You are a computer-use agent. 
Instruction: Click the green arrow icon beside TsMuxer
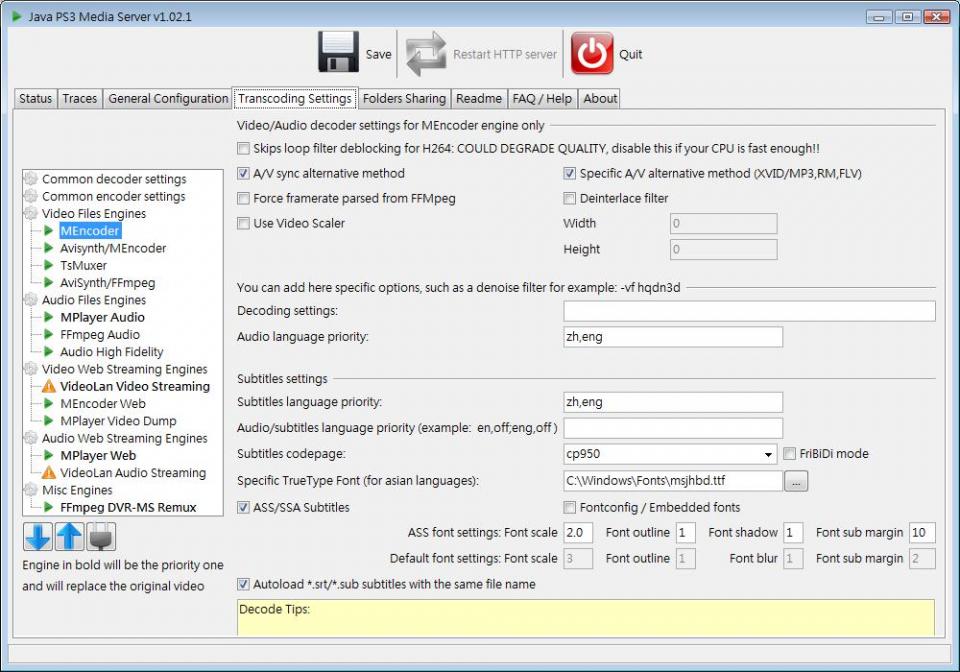[x=48, y=265]
